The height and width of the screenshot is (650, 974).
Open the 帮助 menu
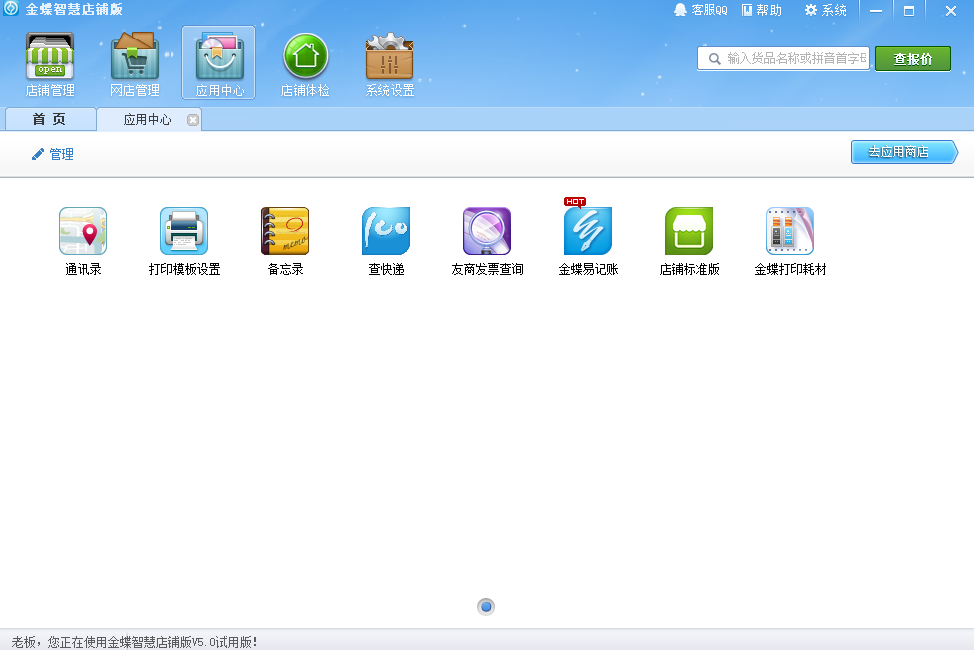pyautogui.click(x=762, y=10)
